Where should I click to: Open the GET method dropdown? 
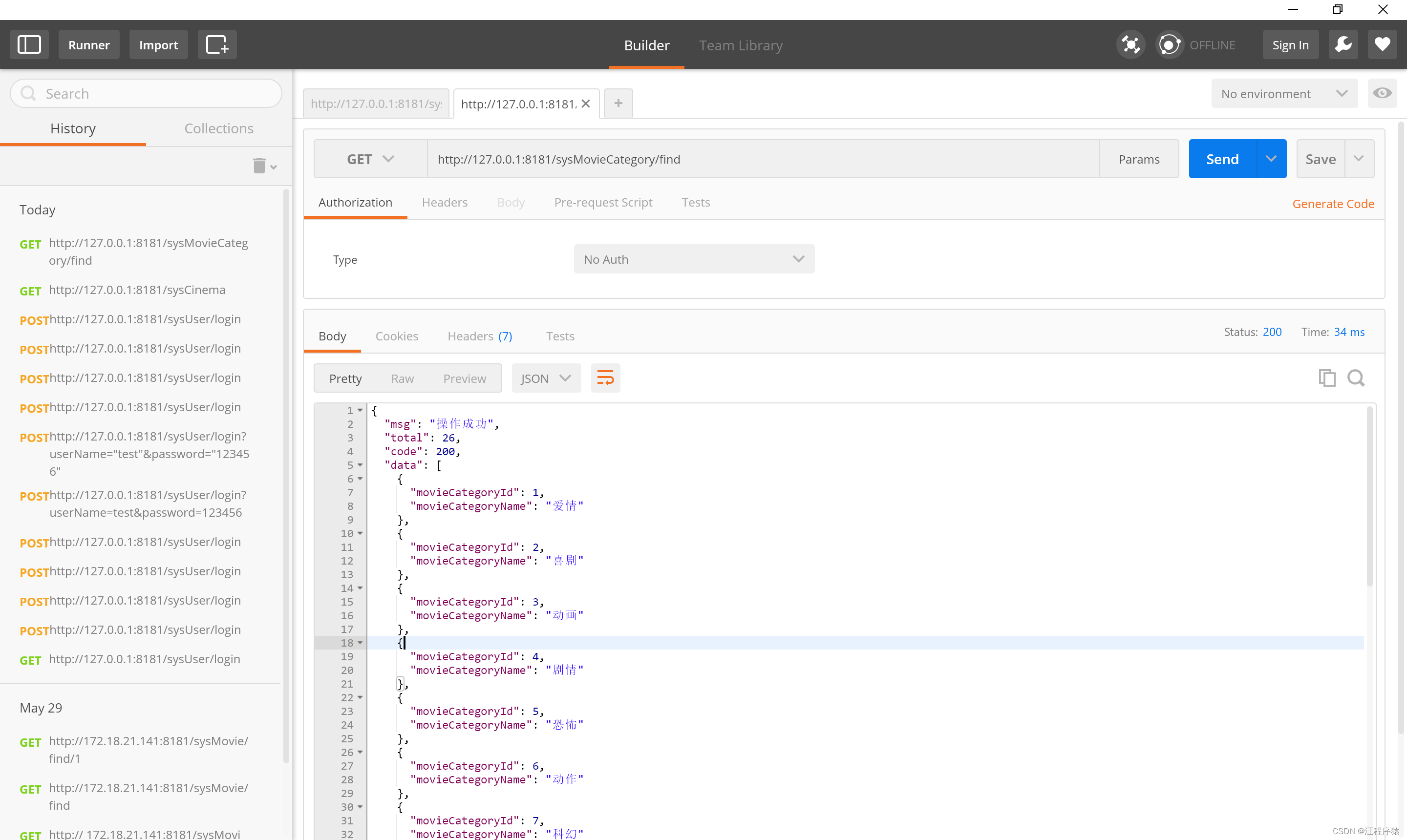pos(370,159)
